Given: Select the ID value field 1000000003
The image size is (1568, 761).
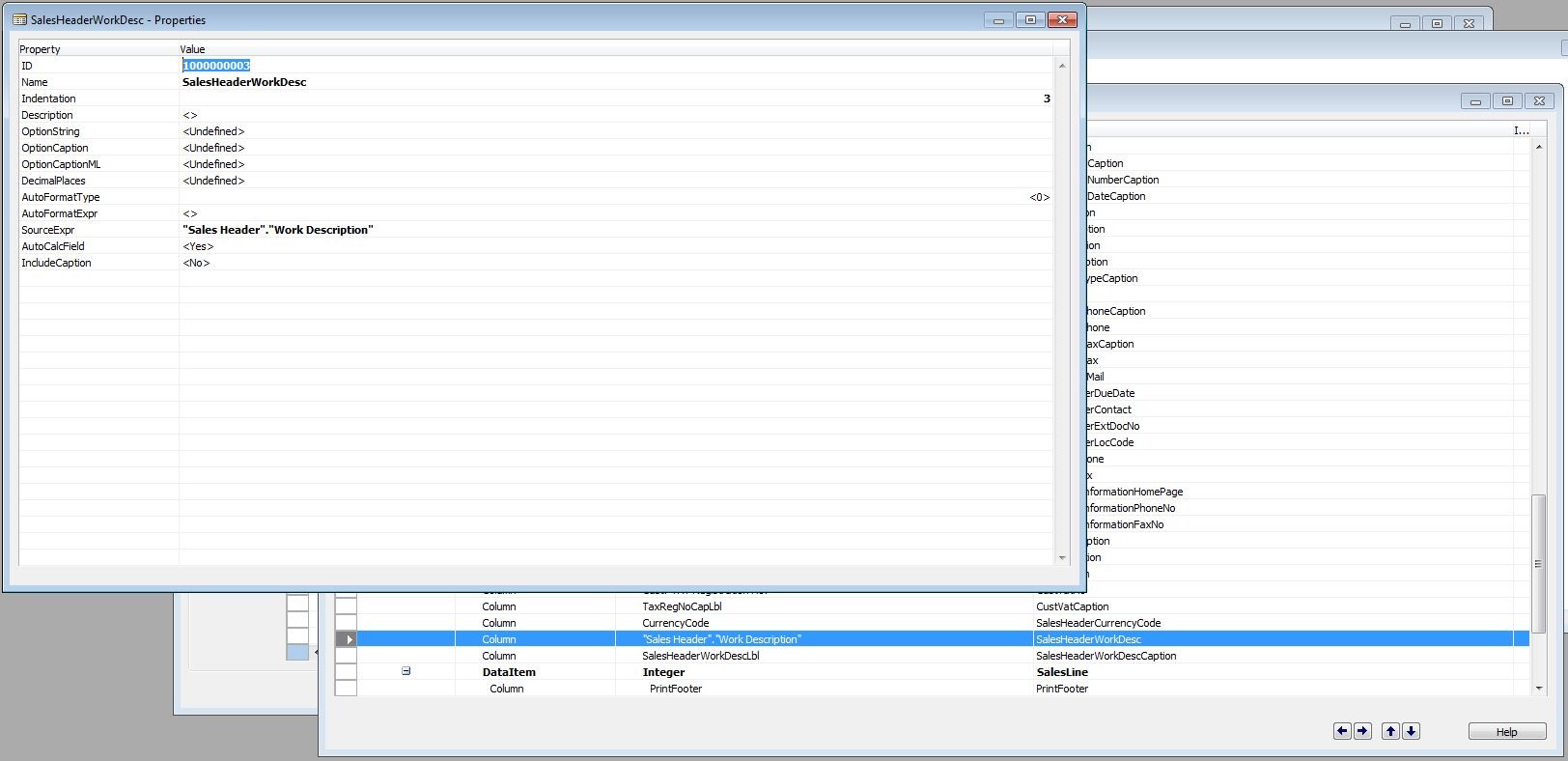Looking at the screenshot, I should point(216,66).
